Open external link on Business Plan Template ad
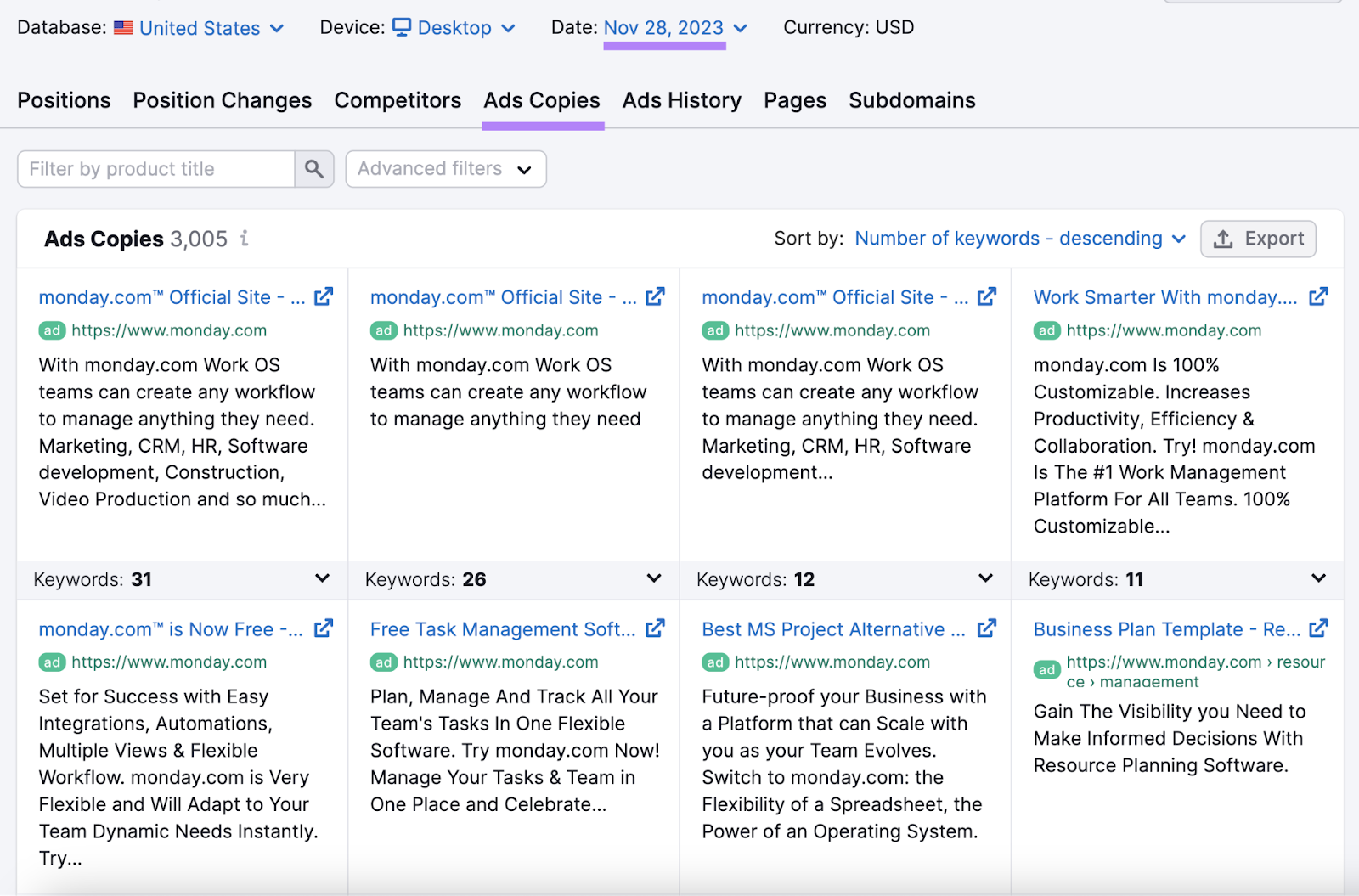Viewport: 1359px width, 896px height. (x=1318, y=628)
